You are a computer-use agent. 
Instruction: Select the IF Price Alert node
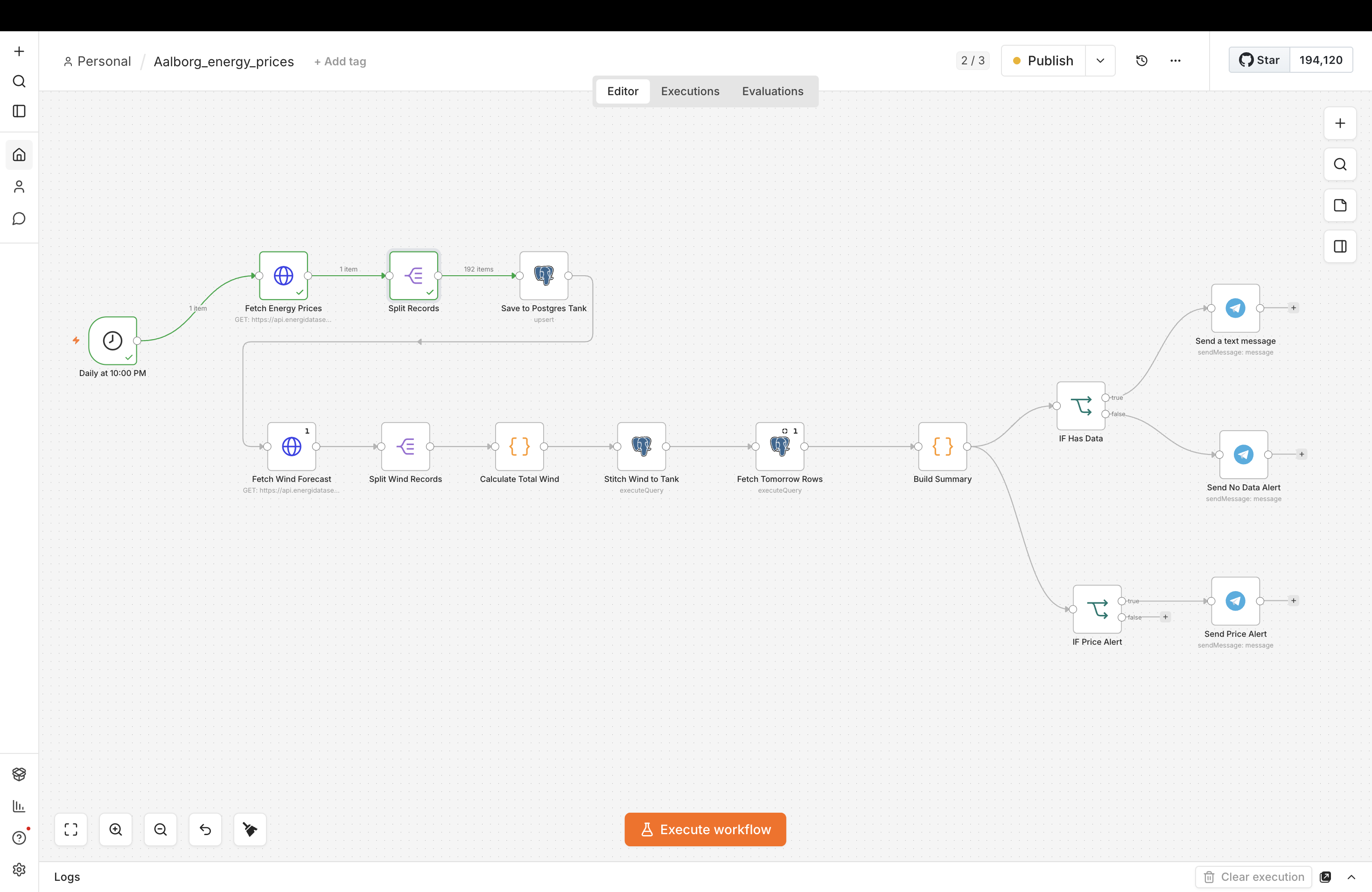[1097, 609]
